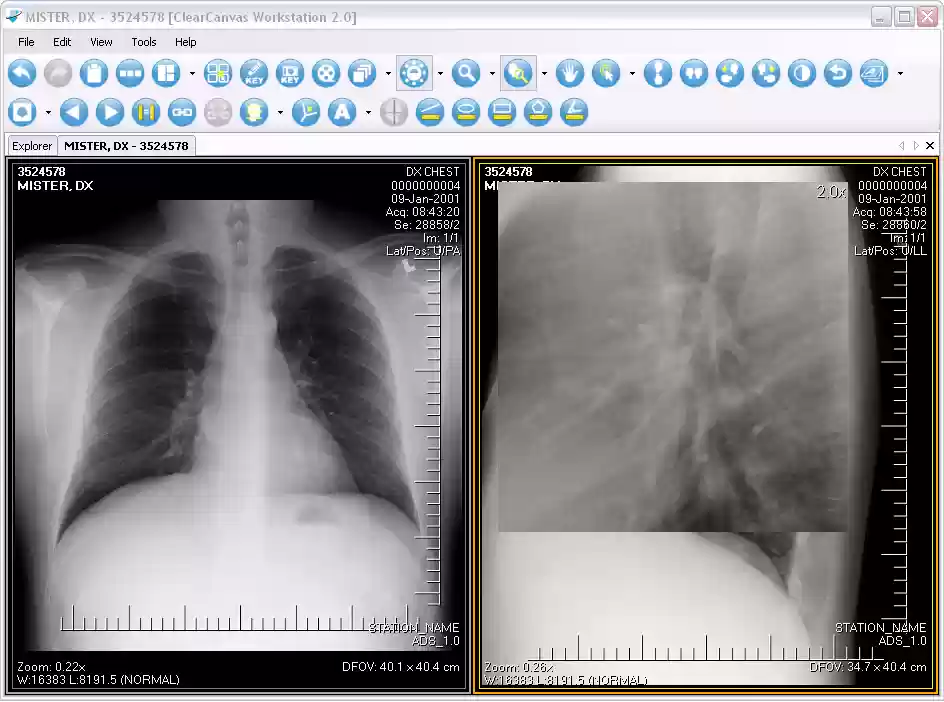This screenshot has height=702, width=944.
Task: Select the Pan hand tool
Action: 569,73
